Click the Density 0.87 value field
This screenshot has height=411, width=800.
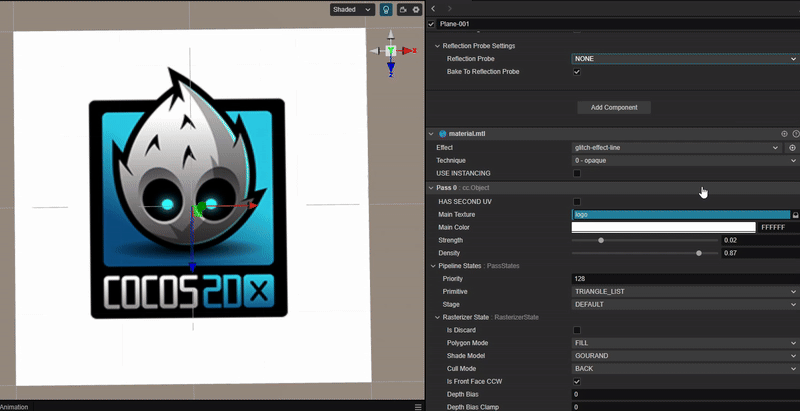(760, 253)
